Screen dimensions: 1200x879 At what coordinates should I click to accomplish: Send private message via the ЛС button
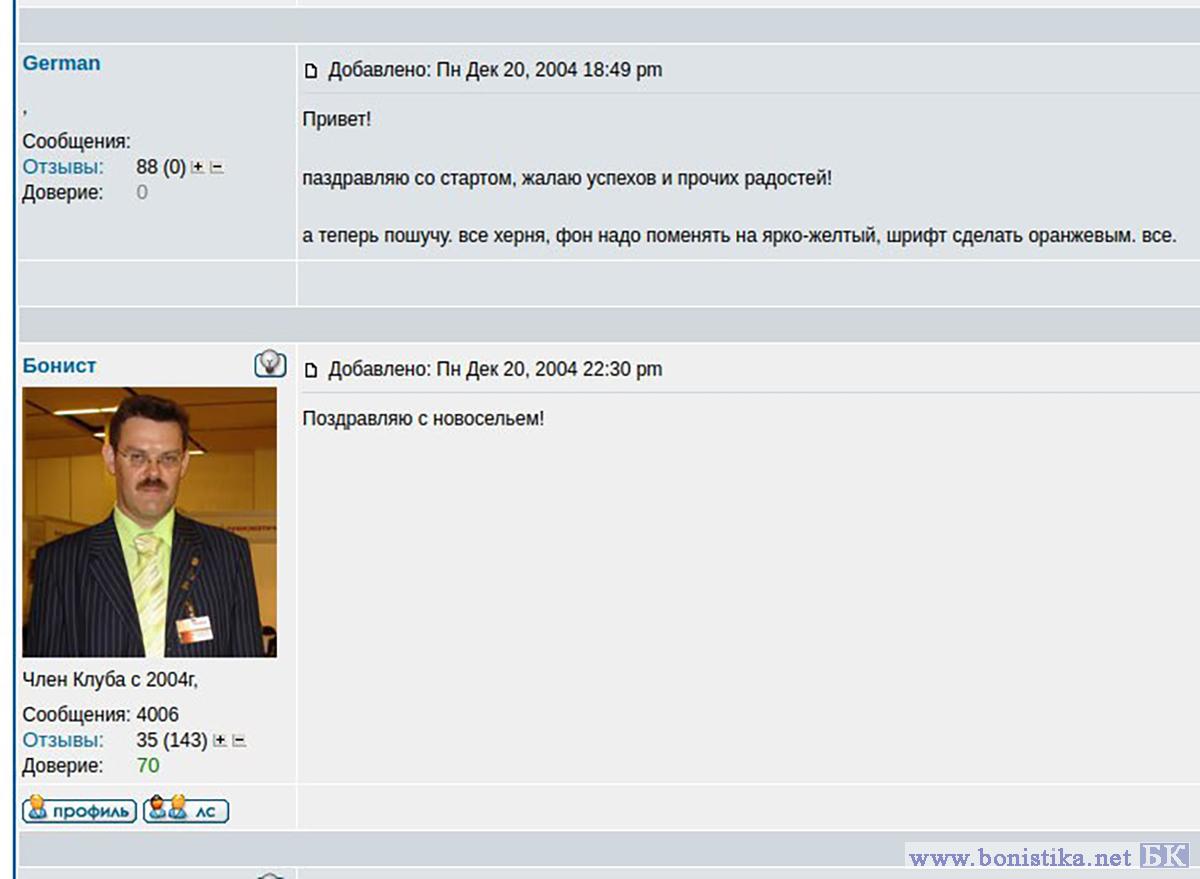click(x=186, y=809)
